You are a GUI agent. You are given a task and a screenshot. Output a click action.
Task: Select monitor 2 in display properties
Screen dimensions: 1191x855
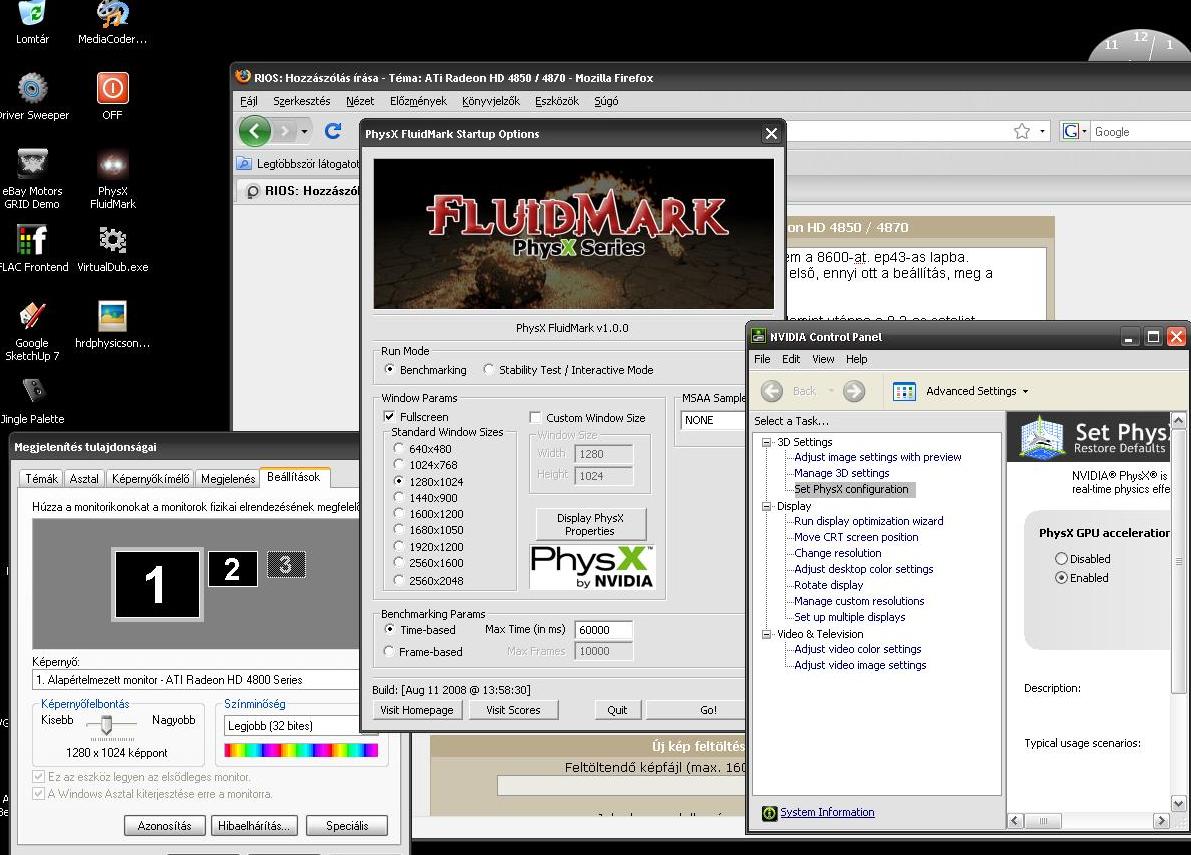[232, 569]
